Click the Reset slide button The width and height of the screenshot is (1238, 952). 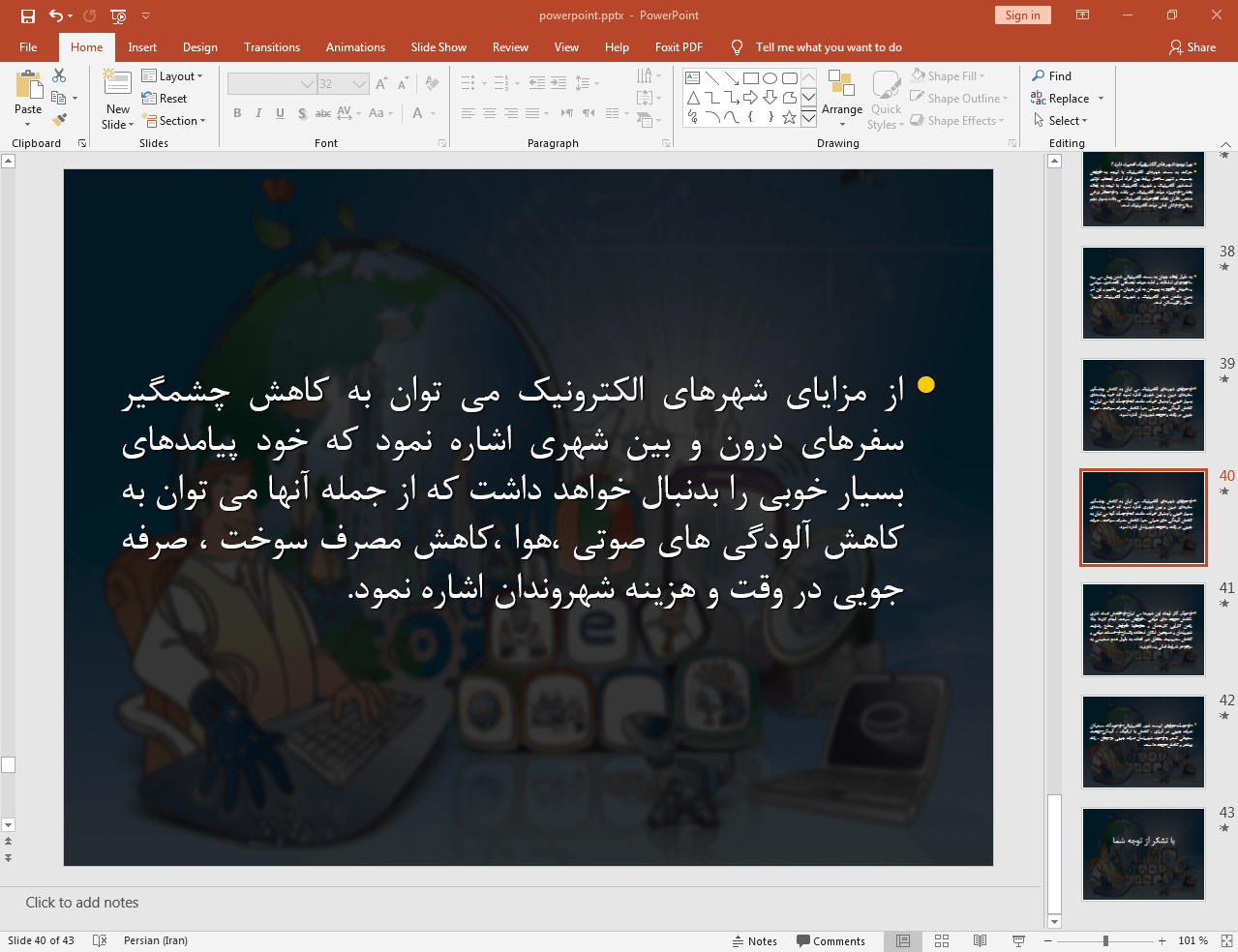[x=165, y=99]
